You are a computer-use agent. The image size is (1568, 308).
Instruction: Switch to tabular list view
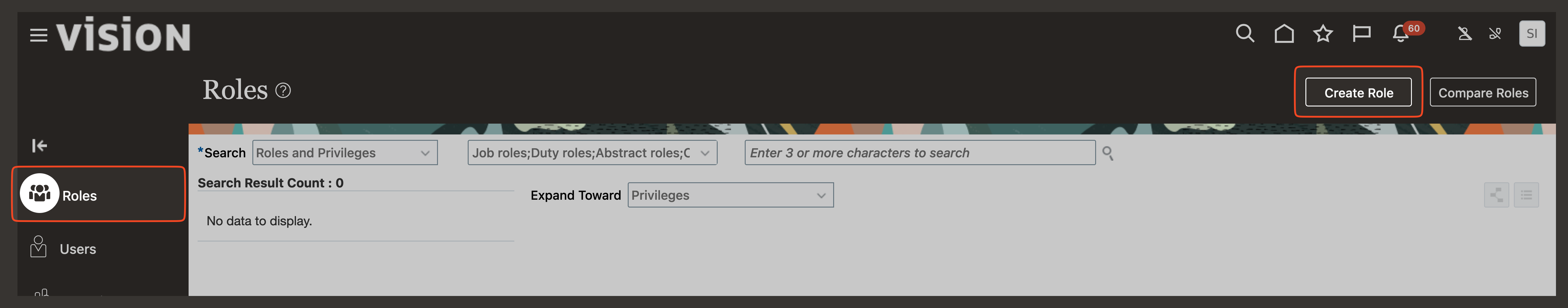1526,196
